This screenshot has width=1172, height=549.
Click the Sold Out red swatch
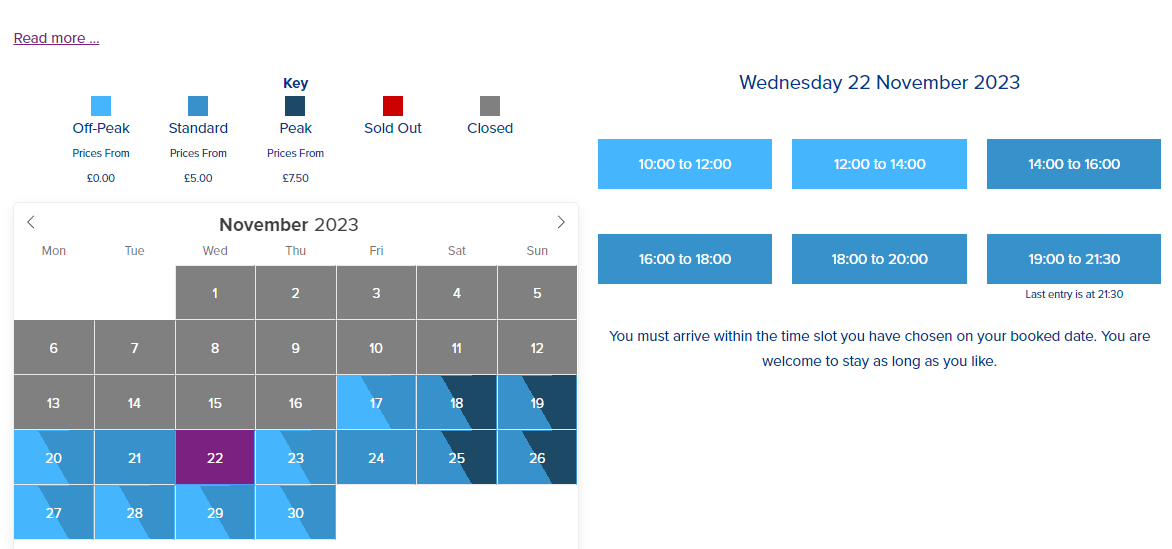(x=393, y=106)
